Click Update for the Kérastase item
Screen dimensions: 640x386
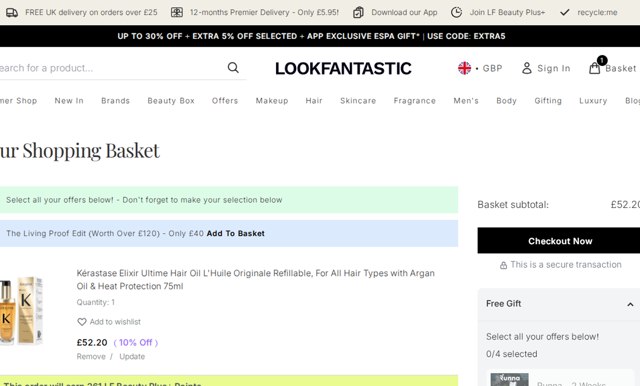(x=132, y=357)
